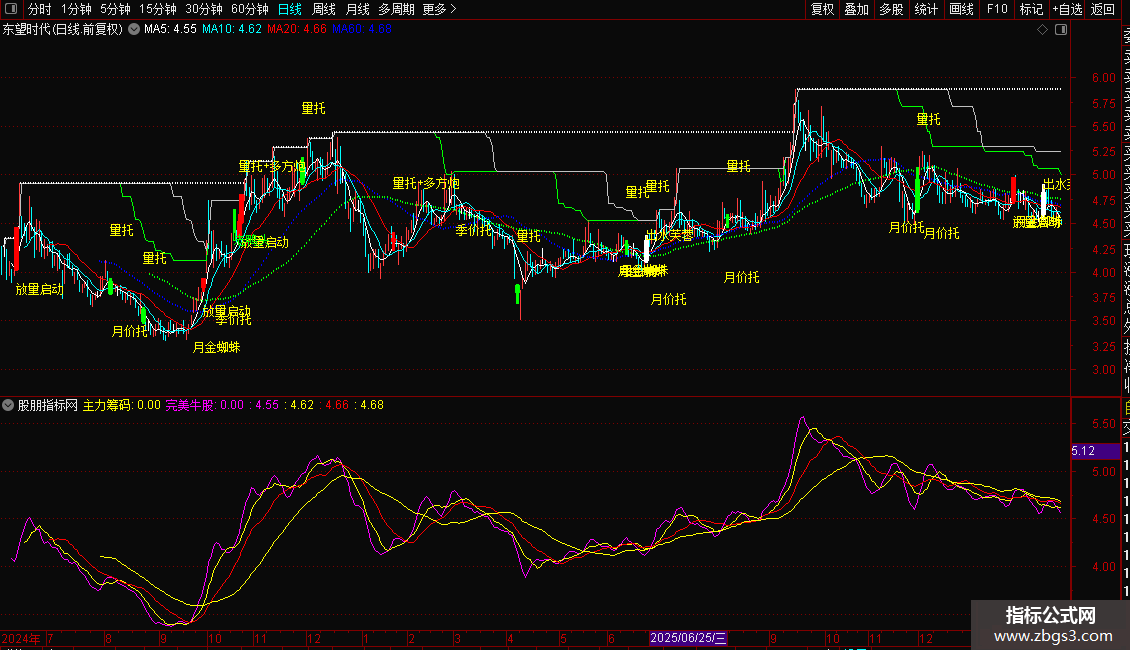Select the 1分钟 period
The width and height of the screenshot is (1130, 650).
pos(76,9)
